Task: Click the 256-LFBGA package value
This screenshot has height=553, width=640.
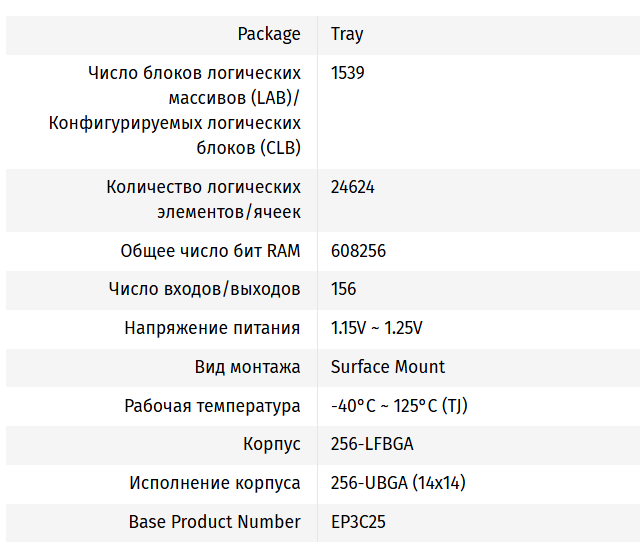Action: pyautogui.click(x=372, y=444)
